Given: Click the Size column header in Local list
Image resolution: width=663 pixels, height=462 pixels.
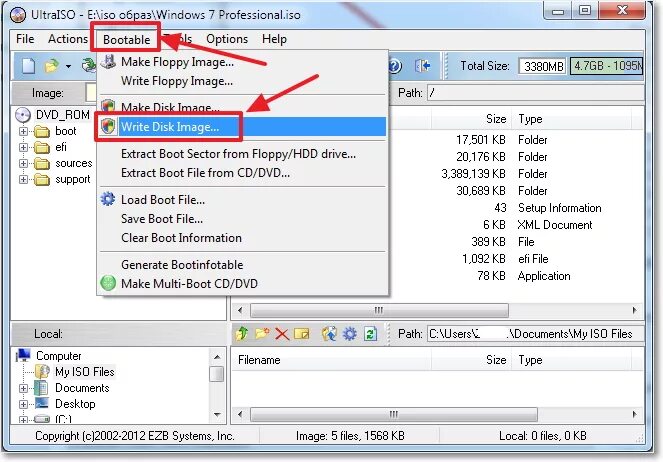Looking at the screenshot, I should tap(471, 360).
